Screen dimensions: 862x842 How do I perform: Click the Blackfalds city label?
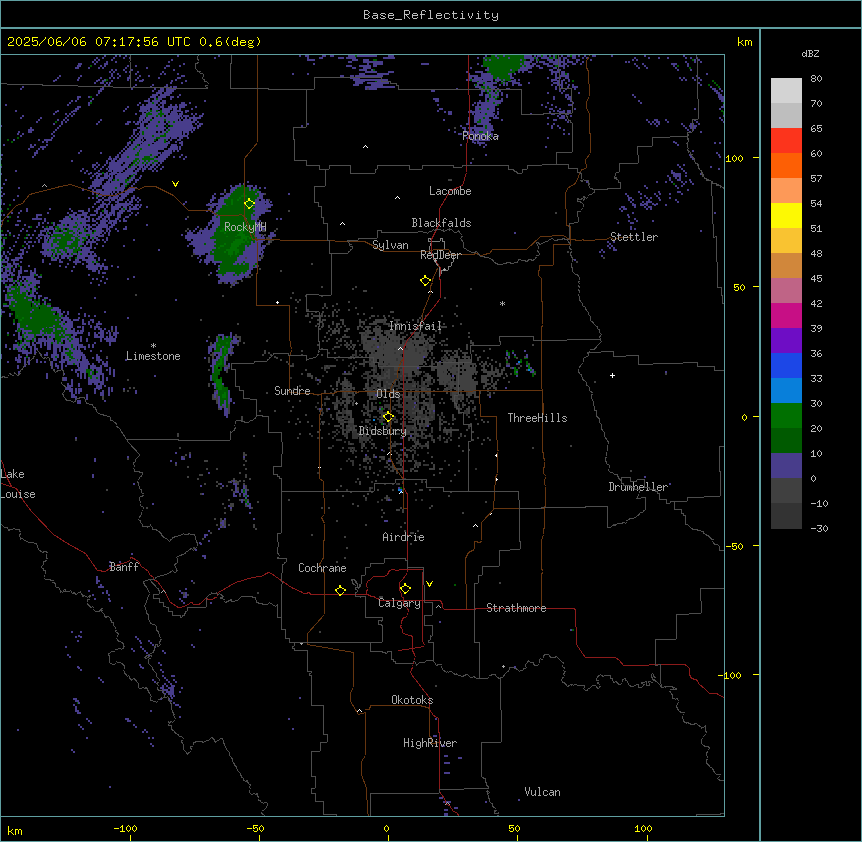(441, 223)
